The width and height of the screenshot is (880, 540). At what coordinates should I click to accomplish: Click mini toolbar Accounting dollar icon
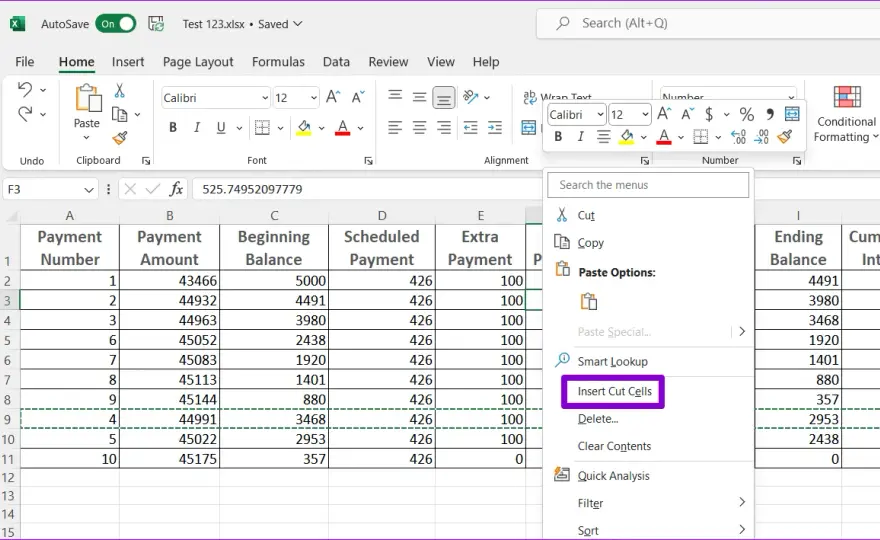click(709, 115)
